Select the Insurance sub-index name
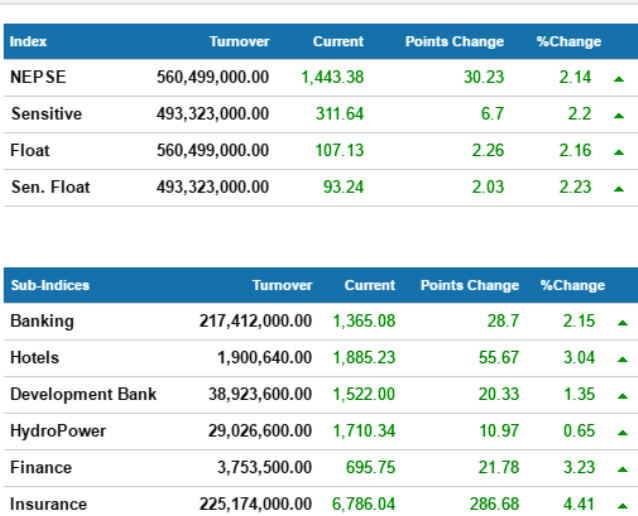This screenshot has width=638, height=516. coord(48,504)
